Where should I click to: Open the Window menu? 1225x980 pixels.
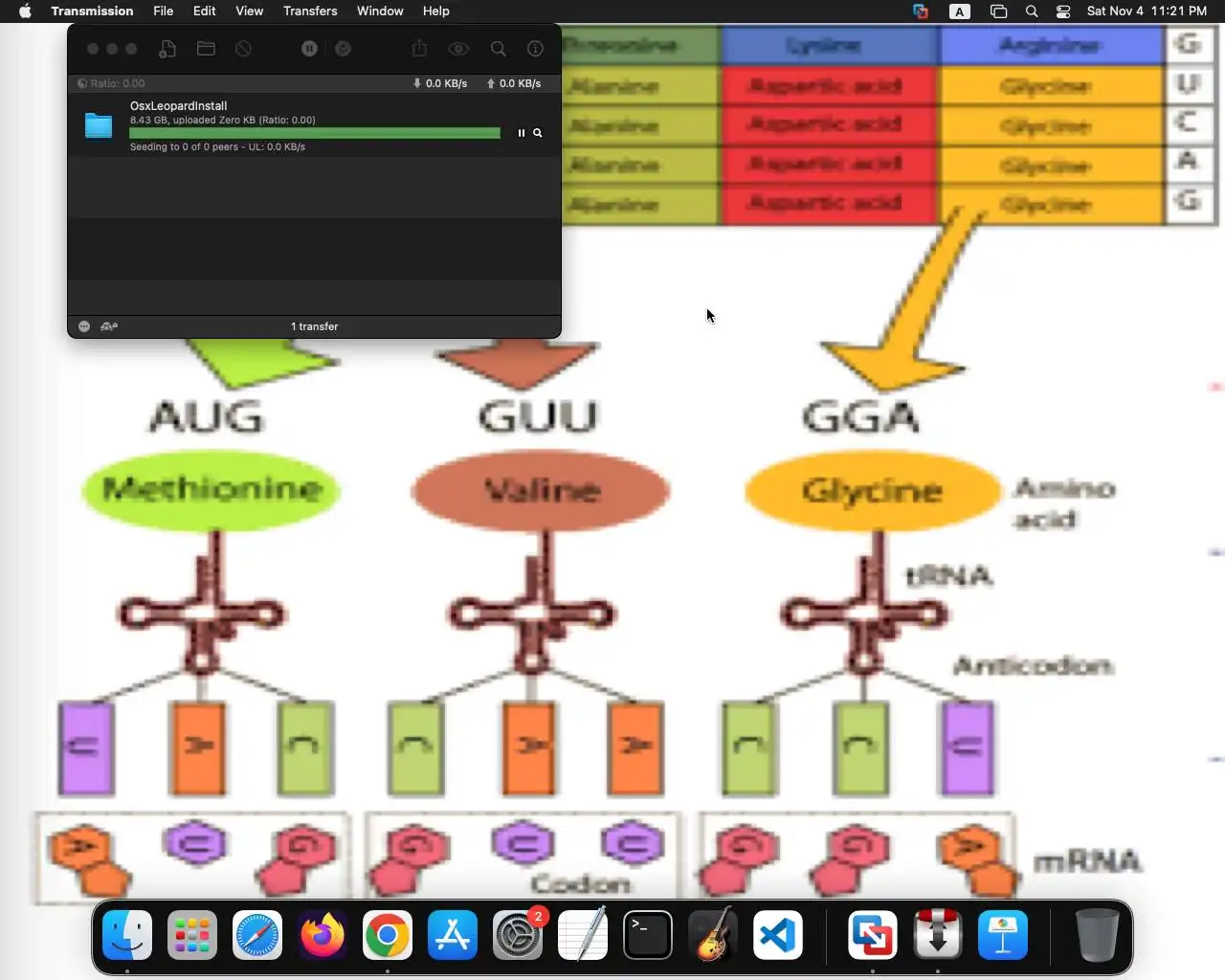click(x=380, y=11)
